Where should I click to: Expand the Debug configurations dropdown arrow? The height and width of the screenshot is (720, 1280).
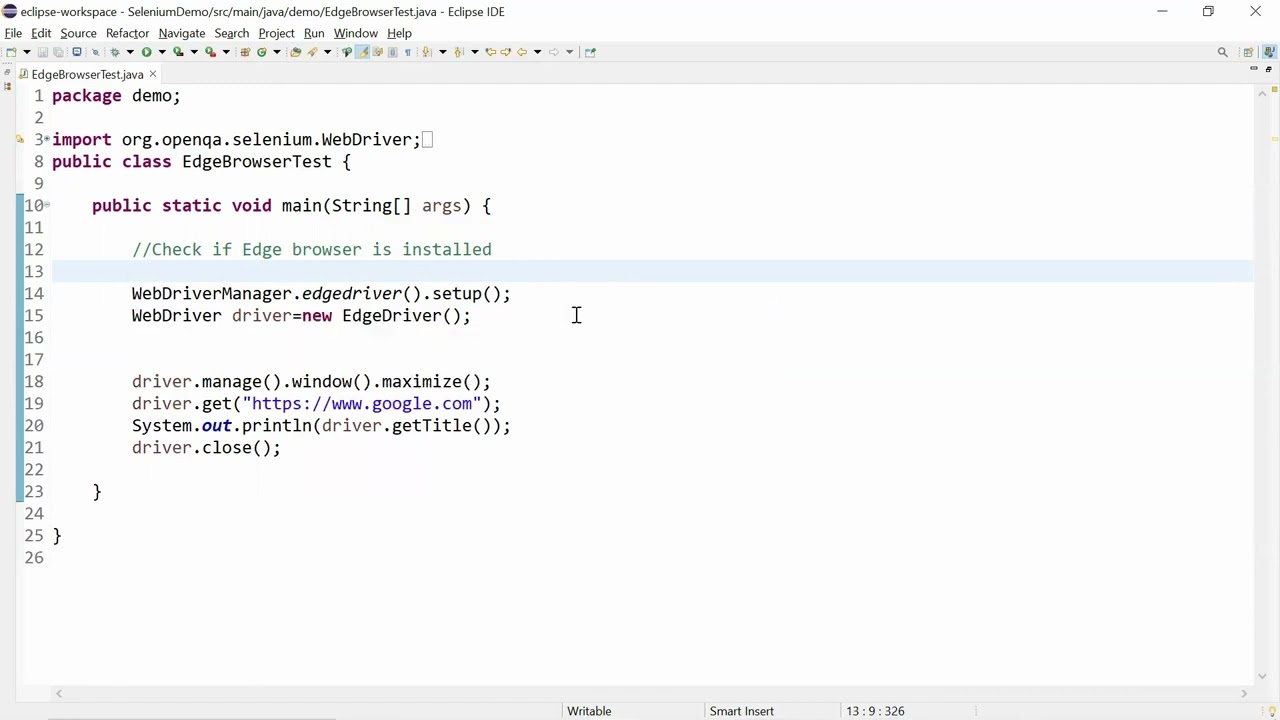130,52
